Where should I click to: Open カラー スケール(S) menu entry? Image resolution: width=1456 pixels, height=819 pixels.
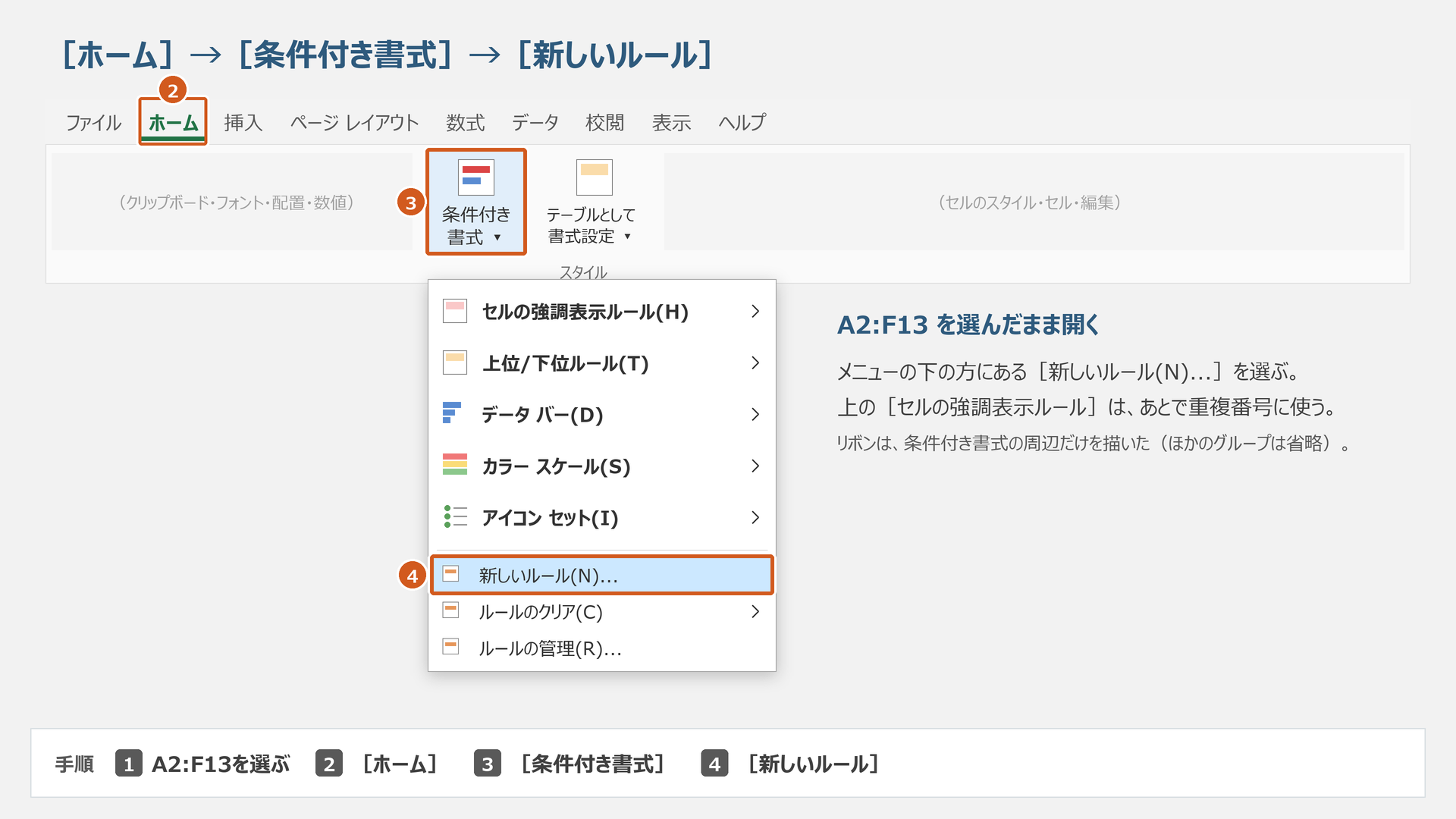click(602, 466)
